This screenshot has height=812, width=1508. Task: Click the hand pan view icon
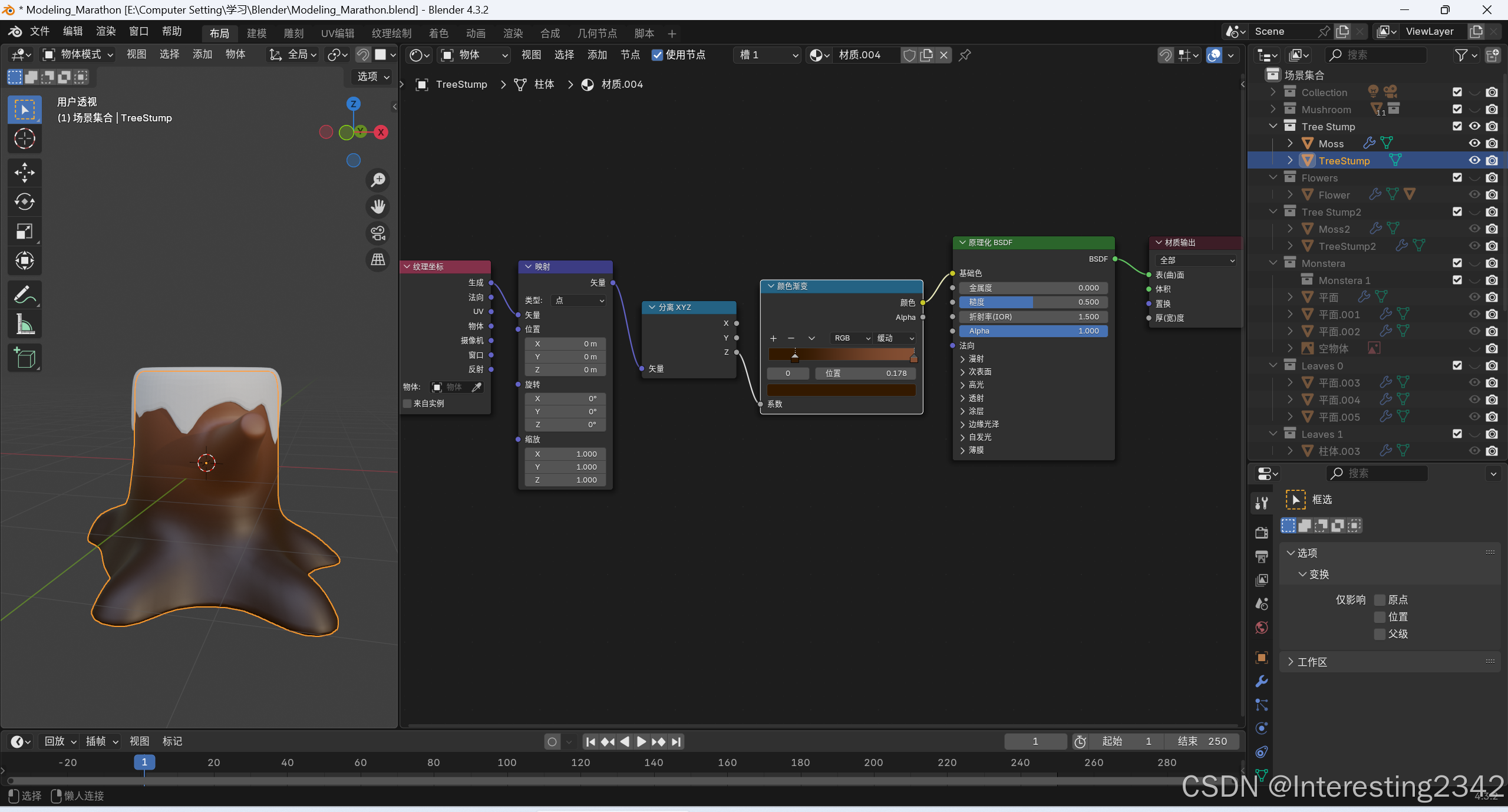pyautogui.click(x=378, y=207)
